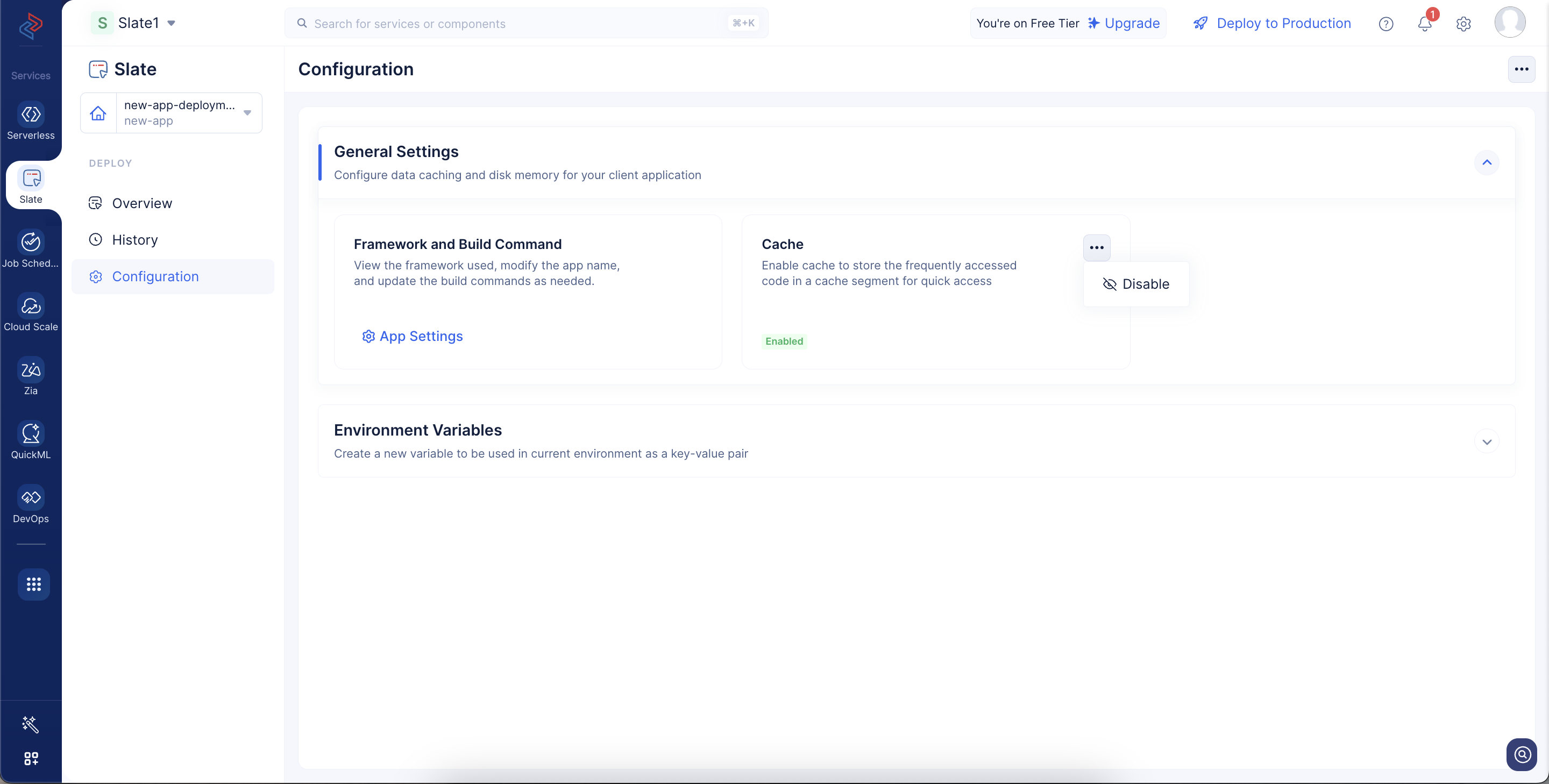Open App Settings link
The height and width of the screenshot is (784, 1549).
pyautogui.click(x=412, y=336)
